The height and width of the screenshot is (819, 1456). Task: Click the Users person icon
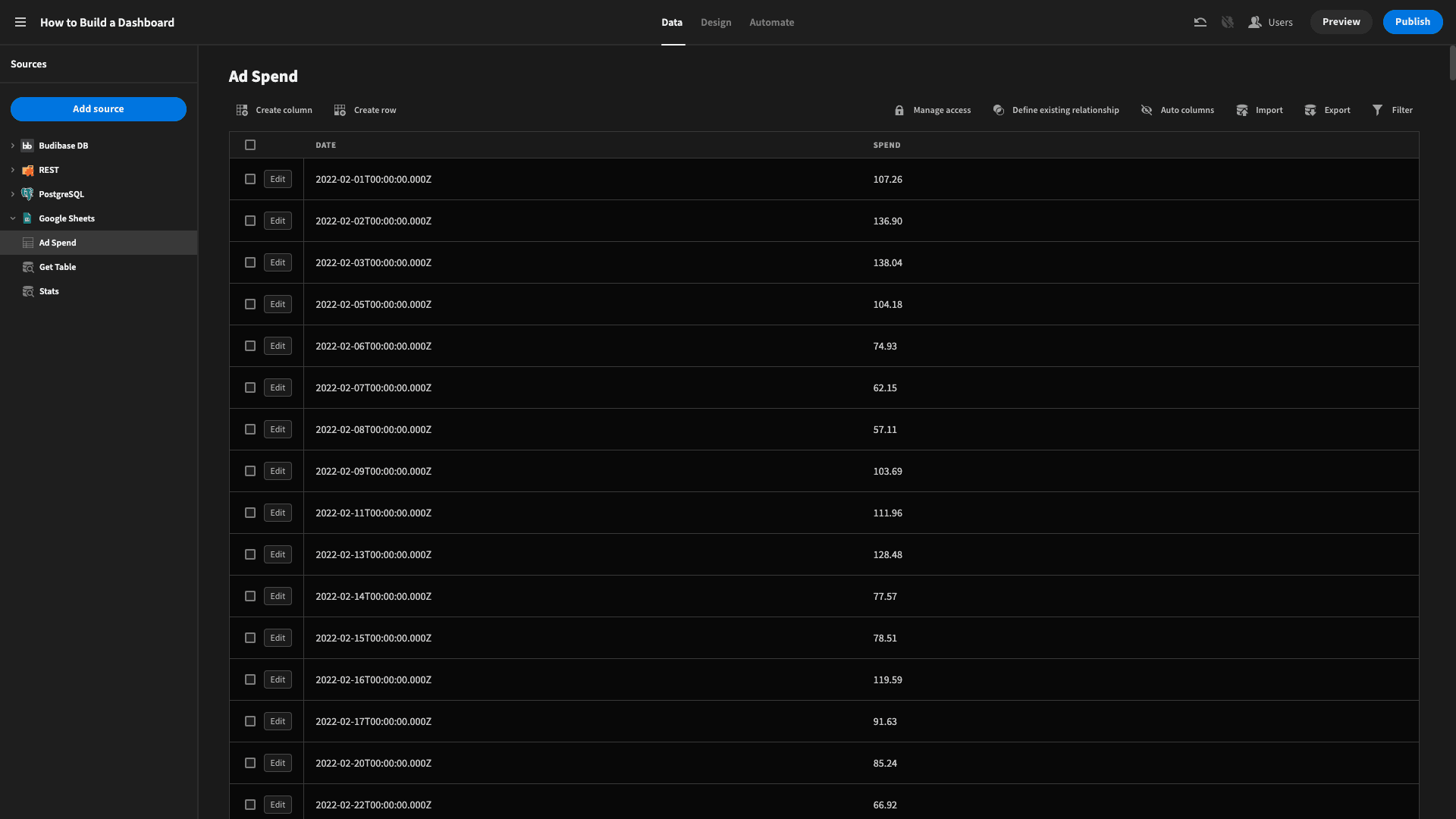pos(1255,22)
